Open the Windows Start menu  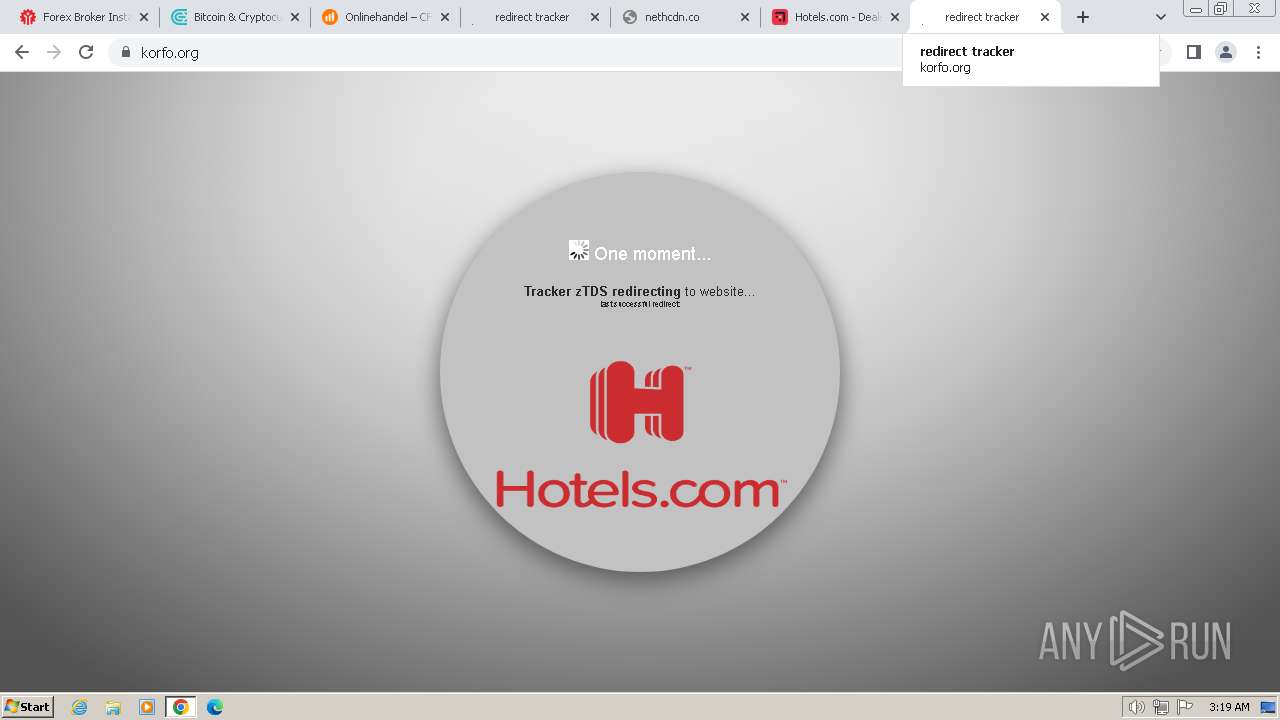click(x=28, y=706)
